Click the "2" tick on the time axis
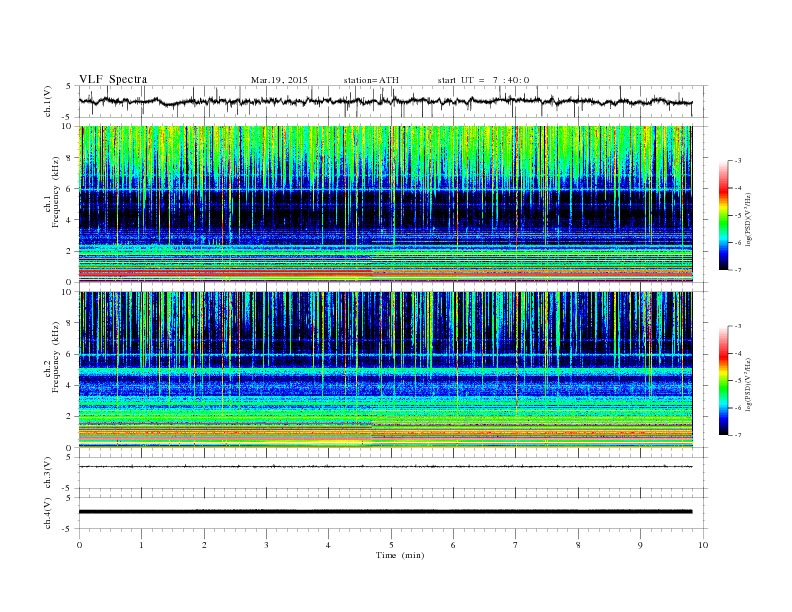This screenshot has width=792, height=612. point(204,545)
